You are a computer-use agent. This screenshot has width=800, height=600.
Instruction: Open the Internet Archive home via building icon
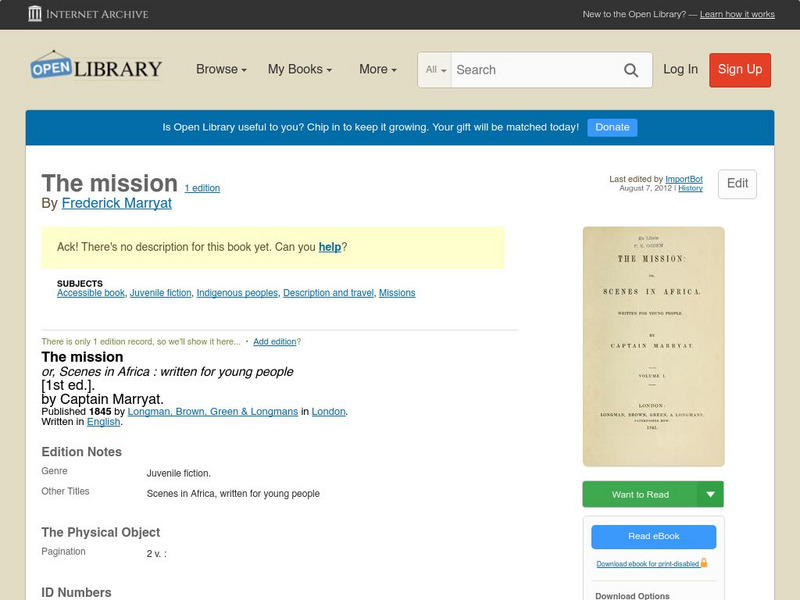[x=34, y=14]
